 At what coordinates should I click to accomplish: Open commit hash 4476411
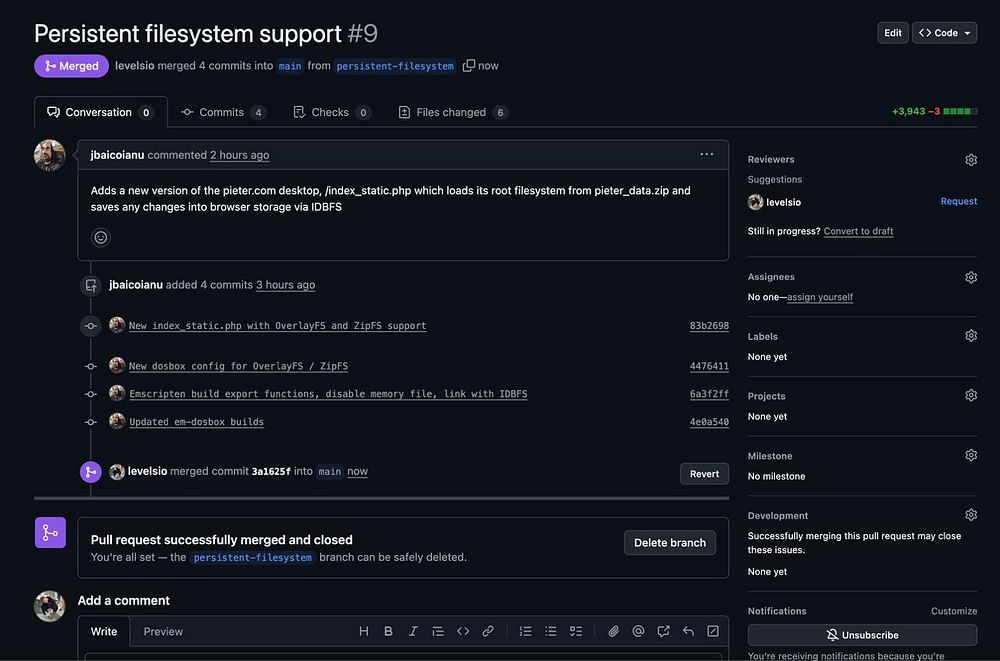[709, 366]
